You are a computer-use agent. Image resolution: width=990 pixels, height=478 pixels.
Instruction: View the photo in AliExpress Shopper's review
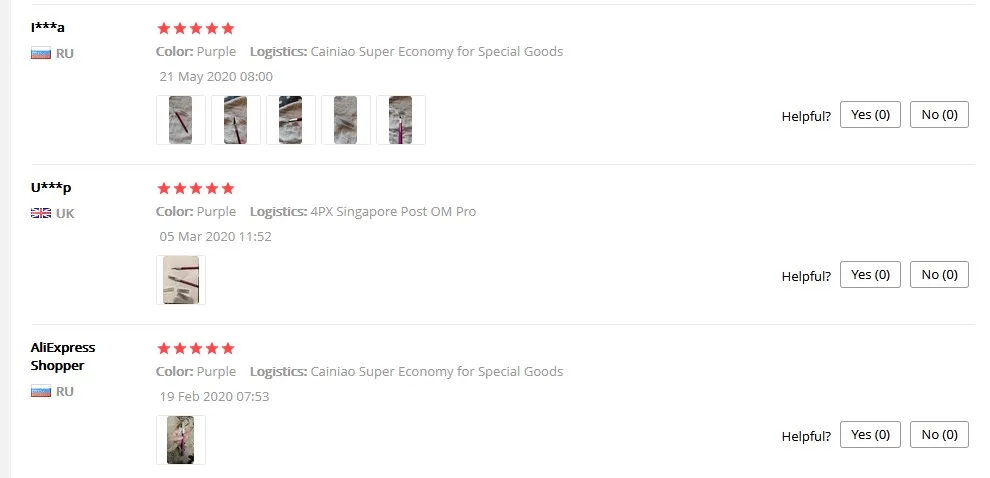[181, 439]
